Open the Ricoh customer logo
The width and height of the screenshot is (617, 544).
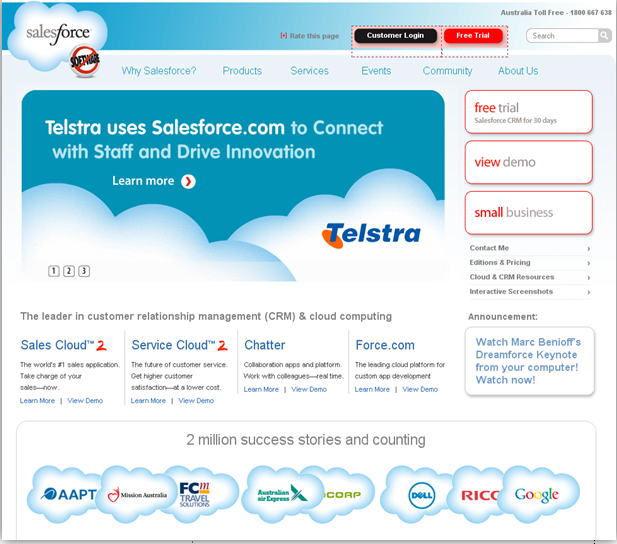click(x=479, y=495)
